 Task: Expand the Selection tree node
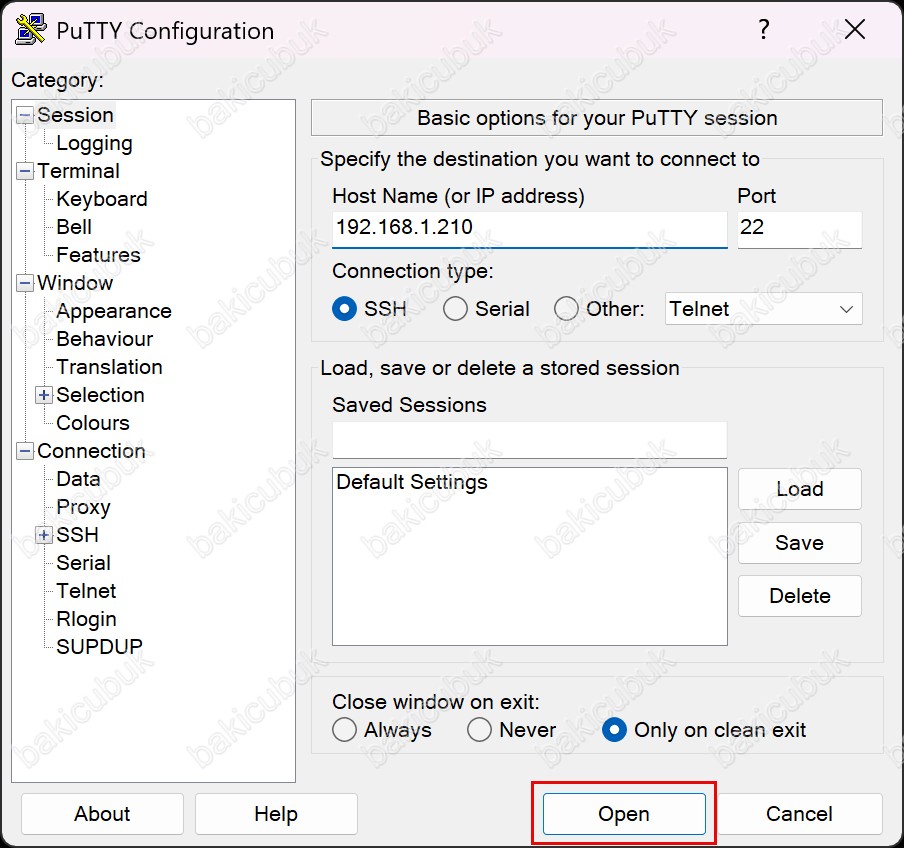coord(43,395)
